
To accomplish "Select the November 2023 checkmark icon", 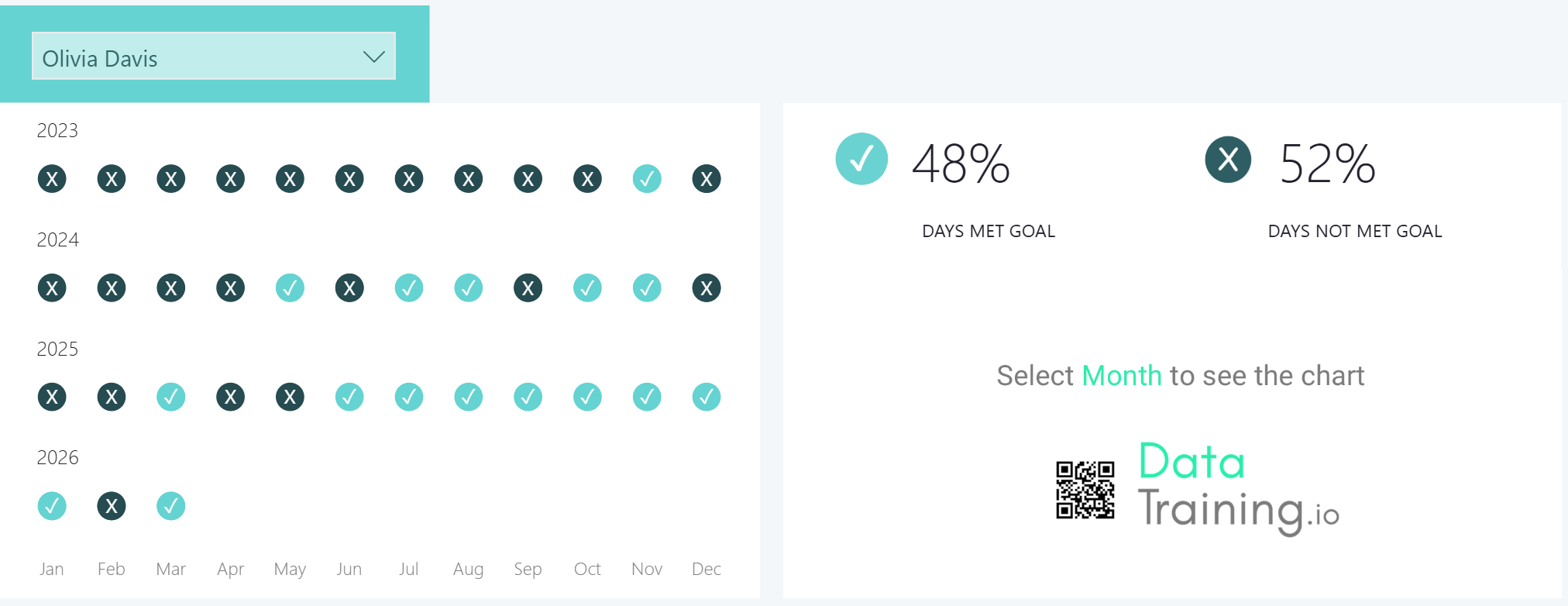I will 647,179.
